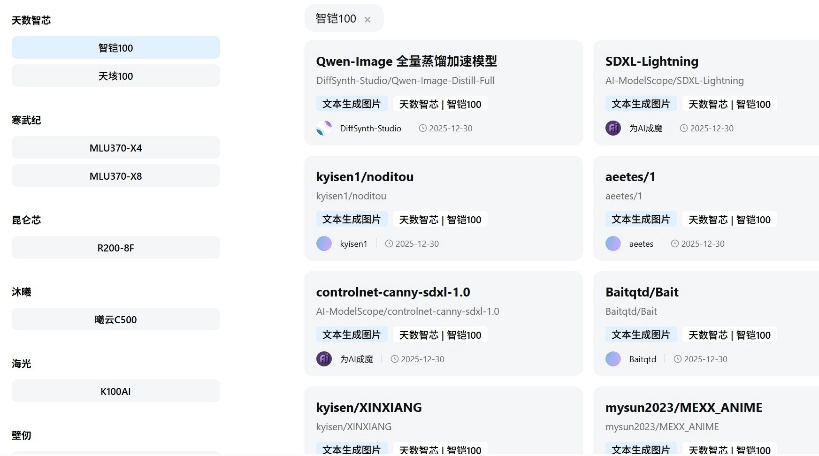Click clock icon on Qwen-Image card
Image resolution: width=819 pixels, height=456 pixels.
pyautogui.click(x=422, y=128)
